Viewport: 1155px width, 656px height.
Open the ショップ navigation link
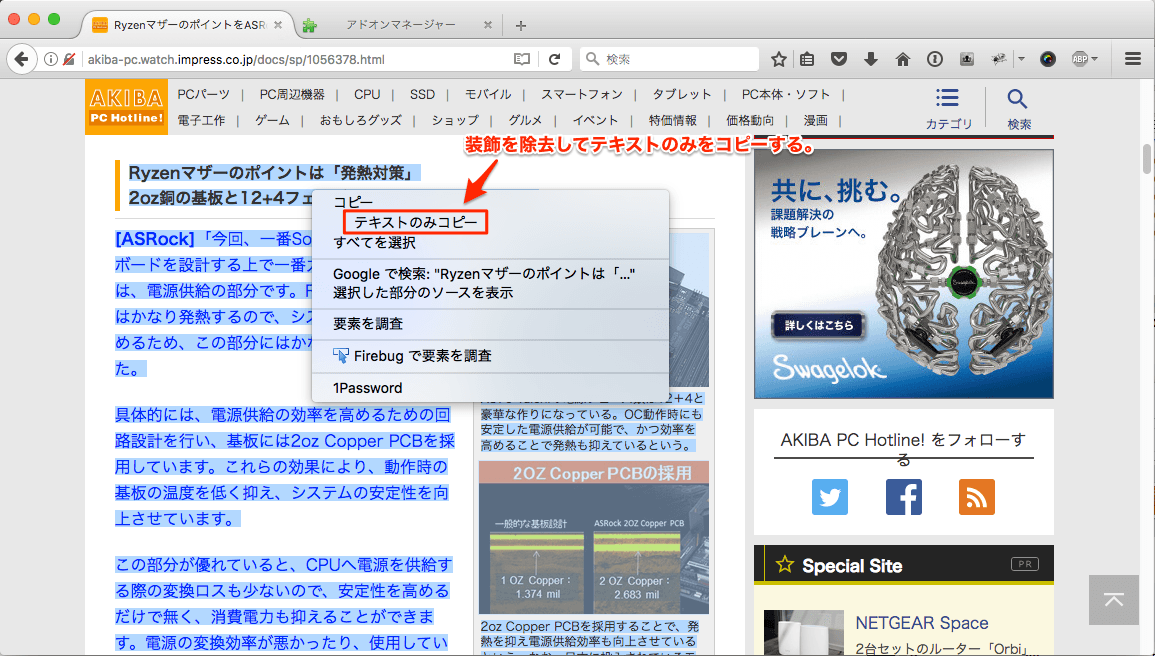(454, 120)
